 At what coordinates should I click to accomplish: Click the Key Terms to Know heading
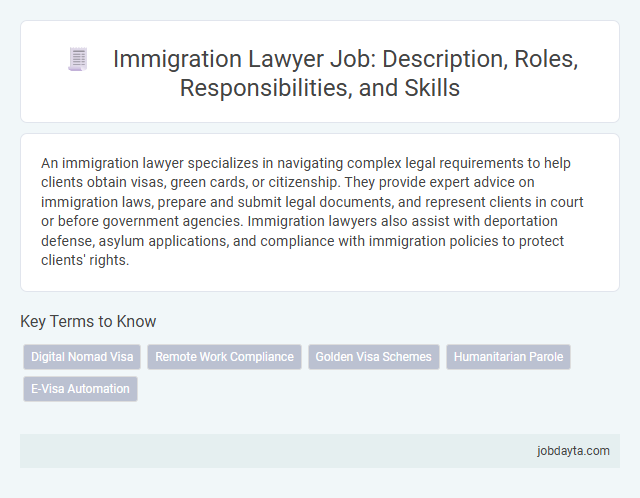[88, 321]
